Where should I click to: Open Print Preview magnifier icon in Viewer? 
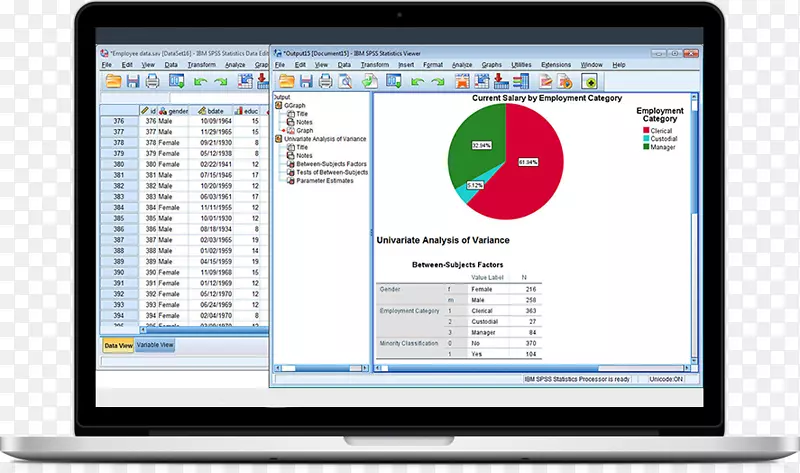click(345, 81)
